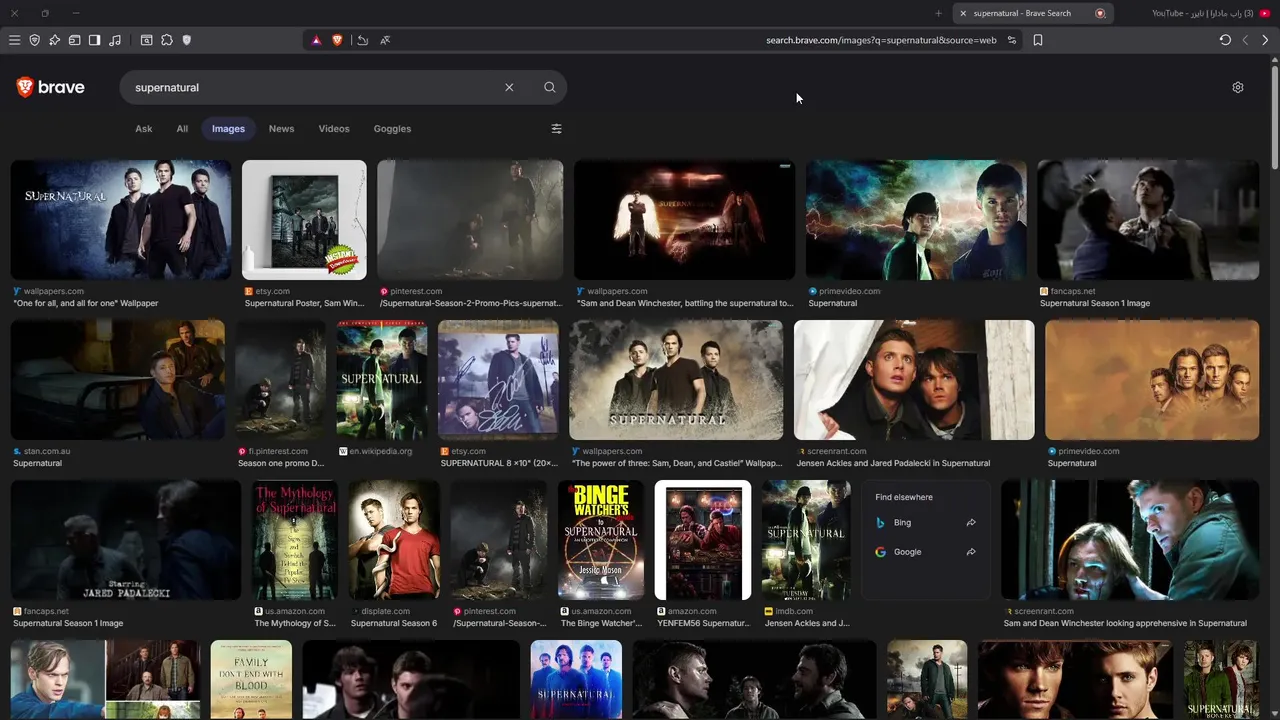Image resolution: width=1280 pixels, height=720 pixels.
Task: Open The Mythology of Supernatural book thumbnail
Action: pos(295,540)
